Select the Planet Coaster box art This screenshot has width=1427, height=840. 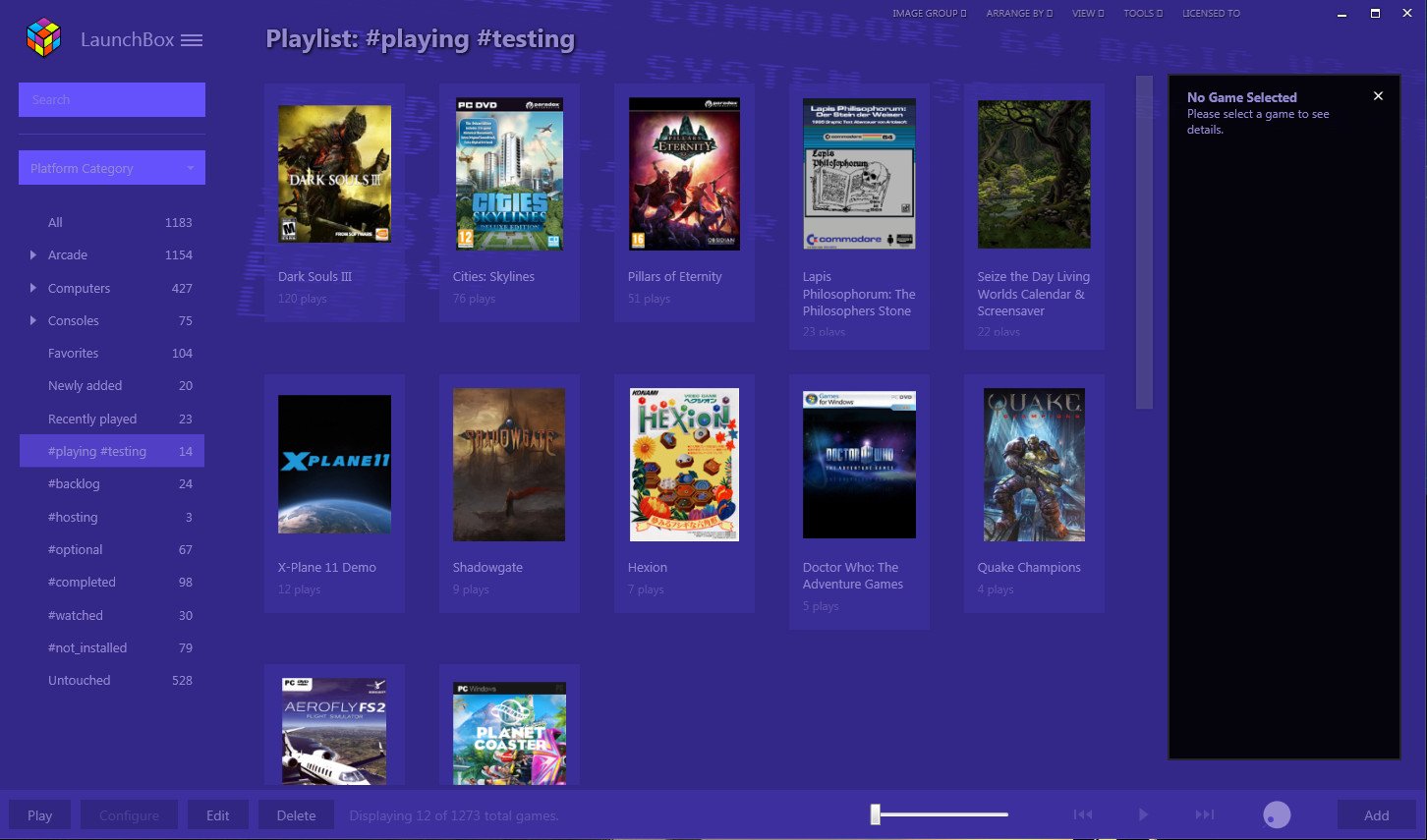[509, 733]
